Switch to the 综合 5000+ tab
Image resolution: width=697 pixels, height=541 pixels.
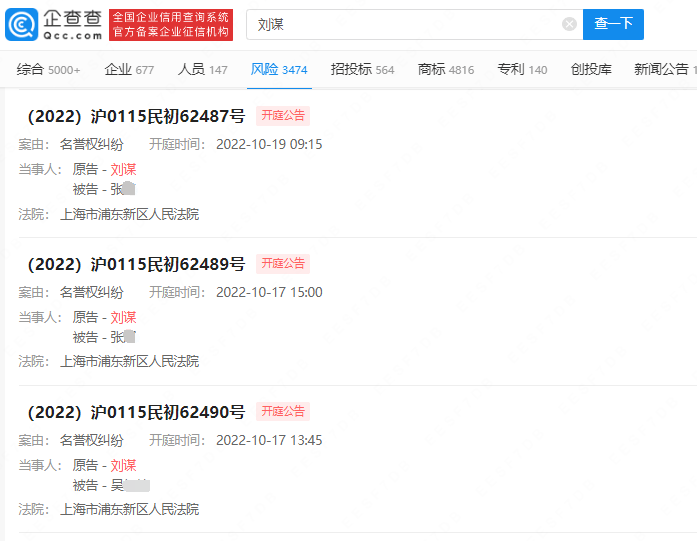pyautogui.click(x=48, y=69)
